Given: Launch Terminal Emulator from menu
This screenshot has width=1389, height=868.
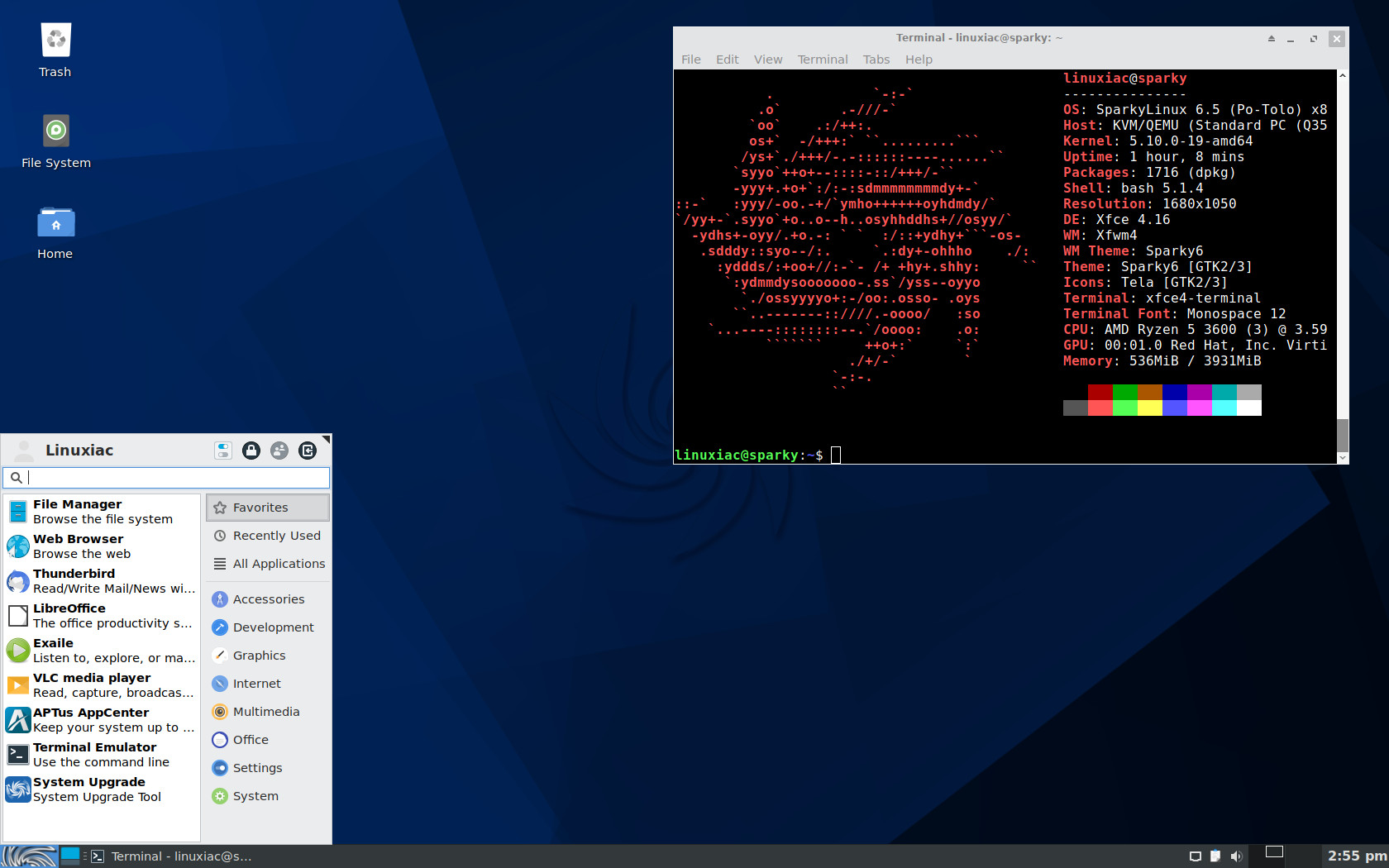Looking at the screenshot, I should click(102, 754).
